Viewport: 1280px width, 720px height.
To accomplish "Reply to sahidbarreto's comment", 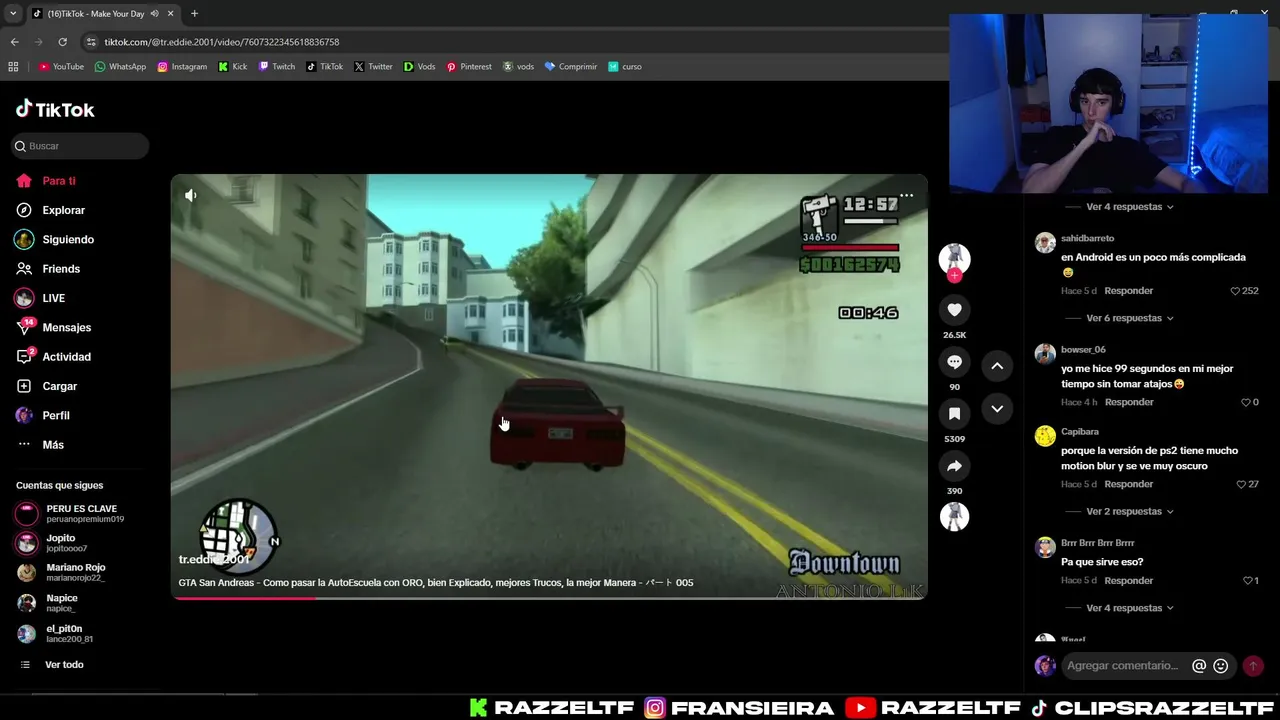I will [1129, 291].
